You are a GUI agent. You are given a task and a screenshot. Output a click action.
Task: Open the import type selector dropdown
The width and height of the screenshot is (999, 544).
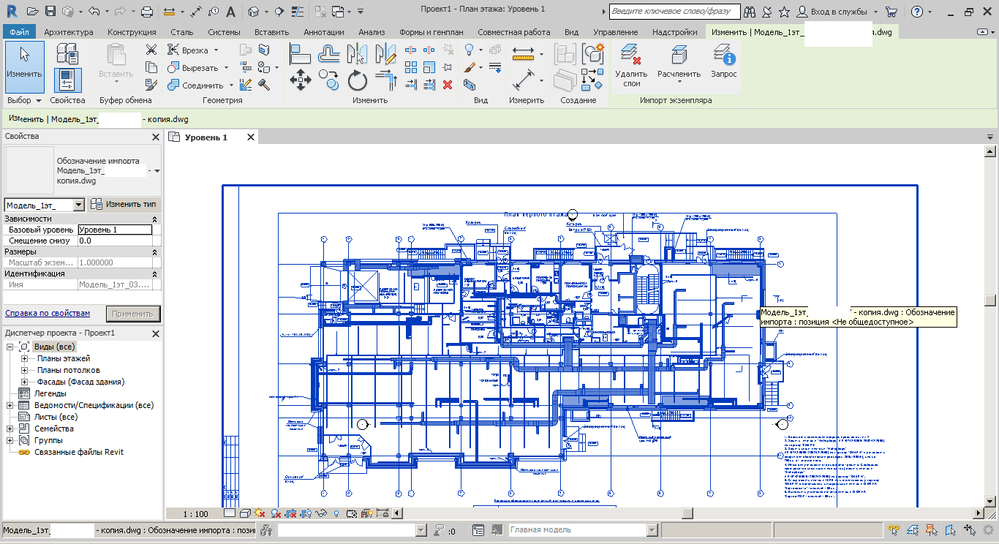tap(78, 205)
